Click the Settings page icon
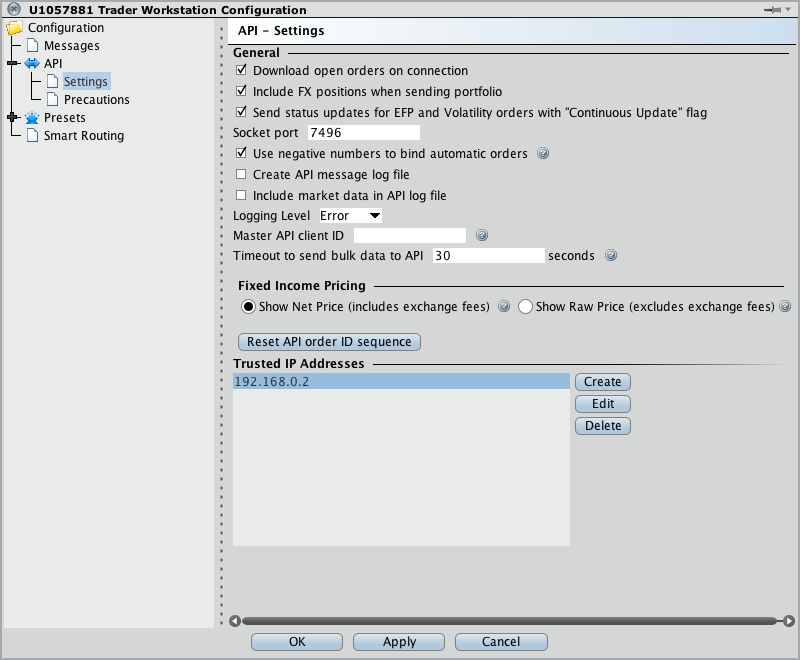The image size is (800, 660). (52, 81)
